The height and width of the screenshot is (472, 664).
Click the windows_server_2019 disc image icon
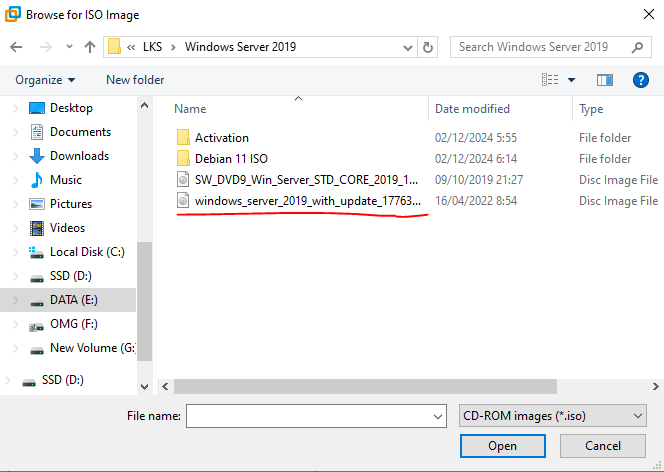coord(183,200)
